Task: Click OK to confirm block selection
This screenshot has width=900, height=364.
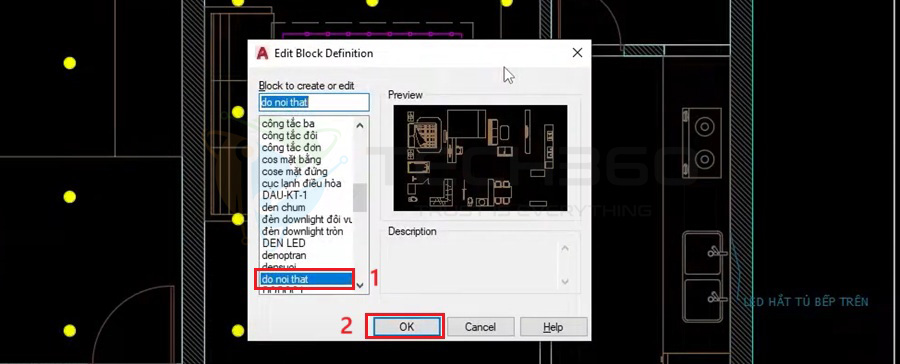Action: coord(406,327)
